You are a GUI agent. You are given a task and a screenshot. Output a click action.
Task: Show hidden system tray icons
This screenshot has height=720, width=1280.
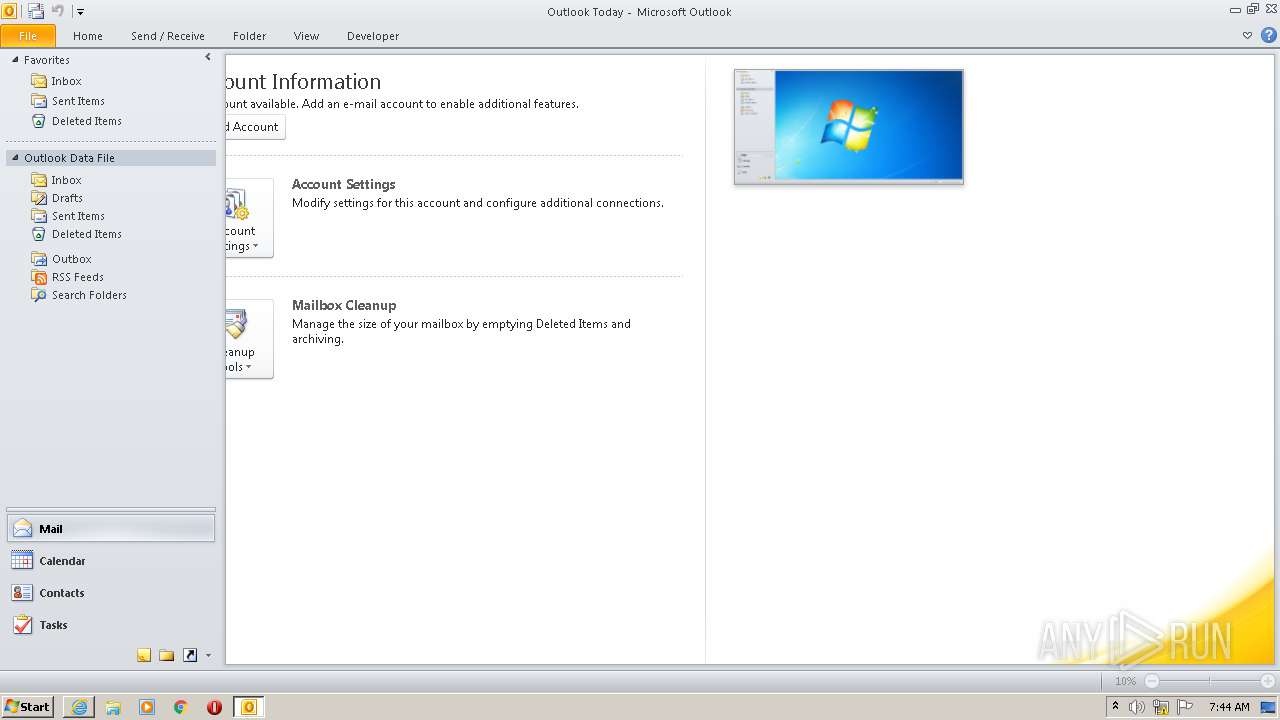coord(1115,706)
